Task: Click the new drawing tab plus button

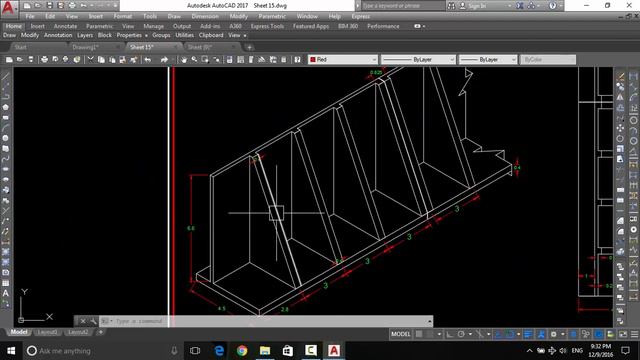Action: [249, 47]
